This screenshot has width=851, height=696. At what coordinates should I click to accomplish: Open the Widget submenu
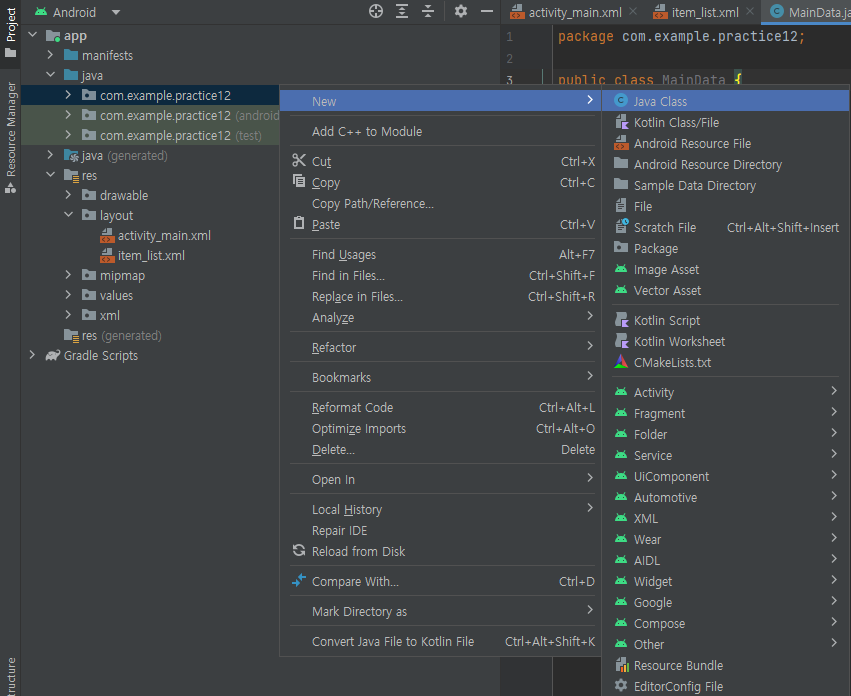pyautogui.click(x=726, y=581)
